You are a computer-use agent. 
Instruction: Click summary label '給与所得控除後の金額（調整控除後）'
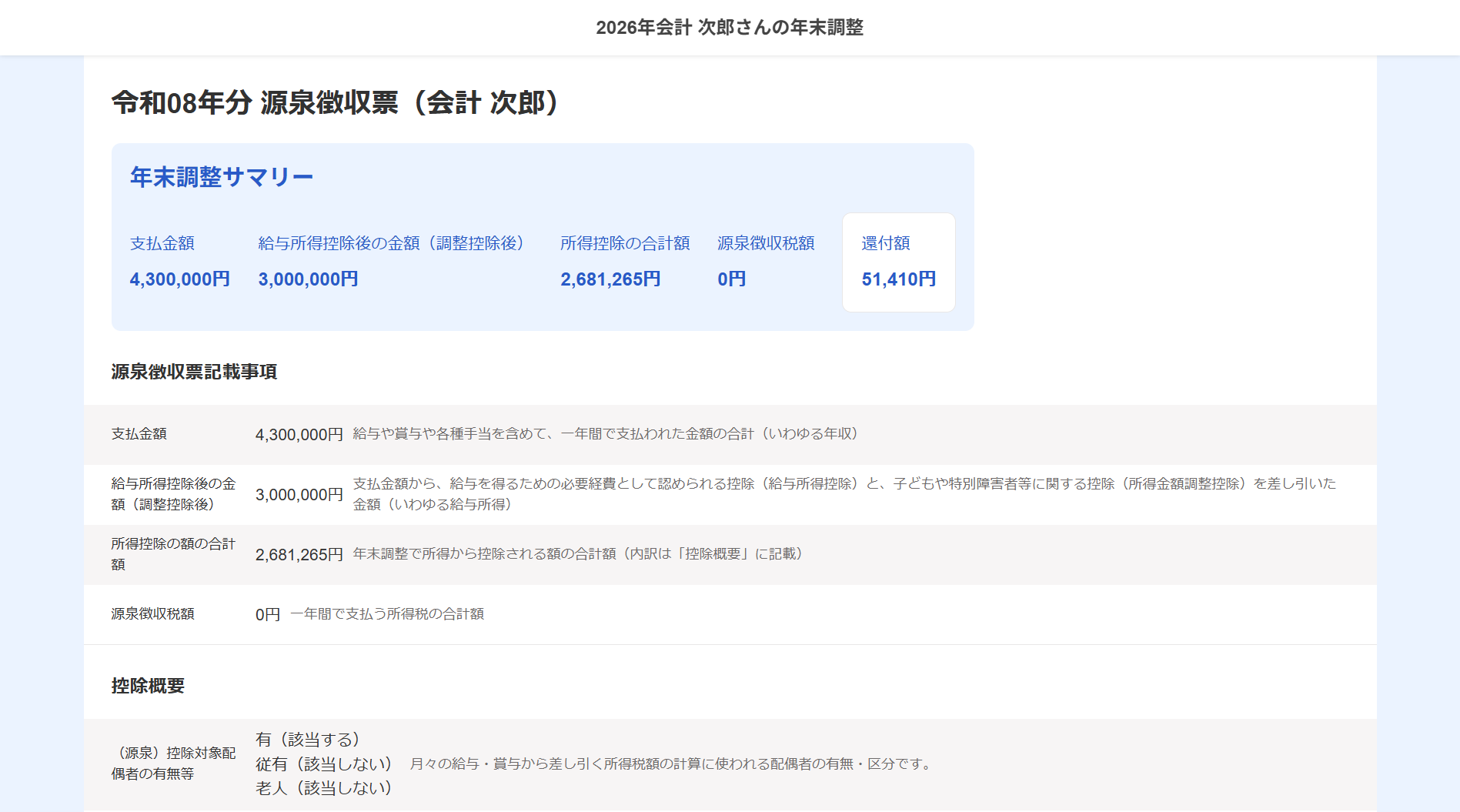tap(391, 243)
